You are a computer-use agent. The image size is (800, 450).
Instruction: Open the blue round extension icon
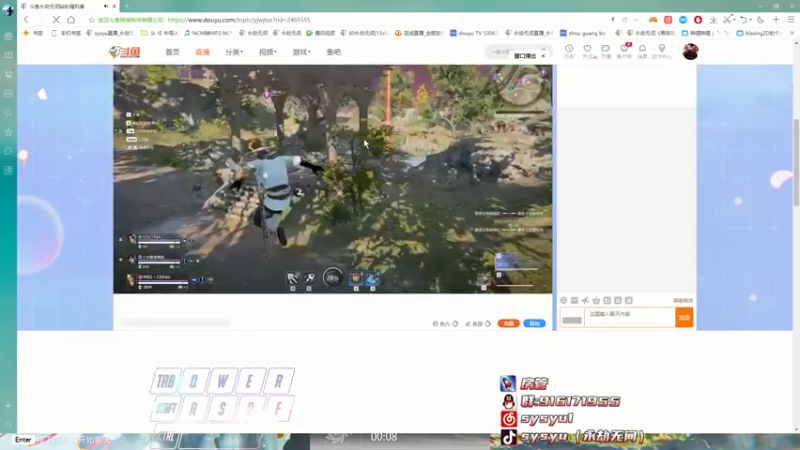tap(683, 20)
